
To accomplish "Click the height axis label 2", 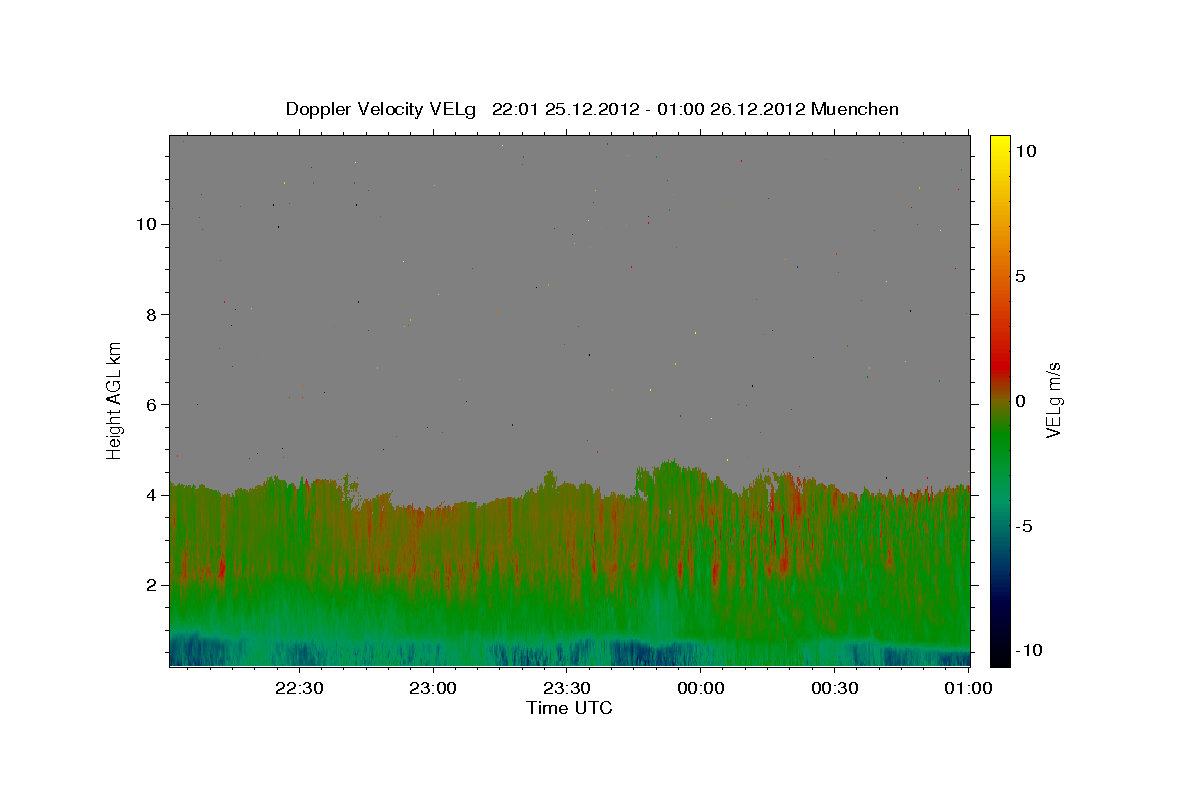I will (151, 584).
